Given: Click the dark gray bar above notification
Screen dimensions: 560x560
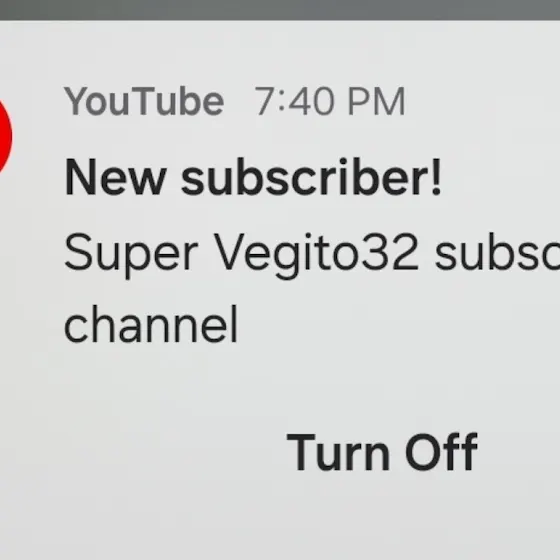Looking at the screenshot, I should tap(280, 10).
